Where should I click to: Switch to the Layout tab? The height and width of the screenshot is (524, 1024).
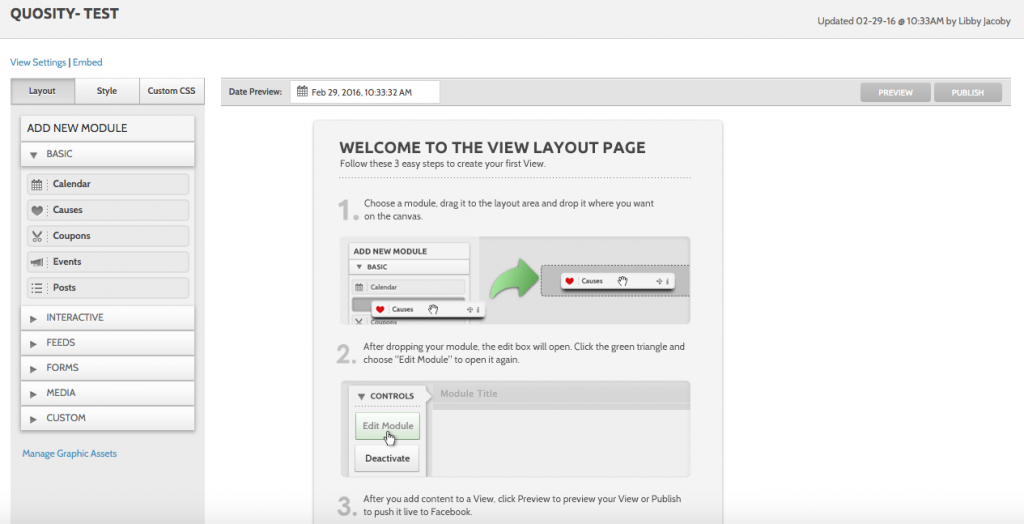[42, 91]
